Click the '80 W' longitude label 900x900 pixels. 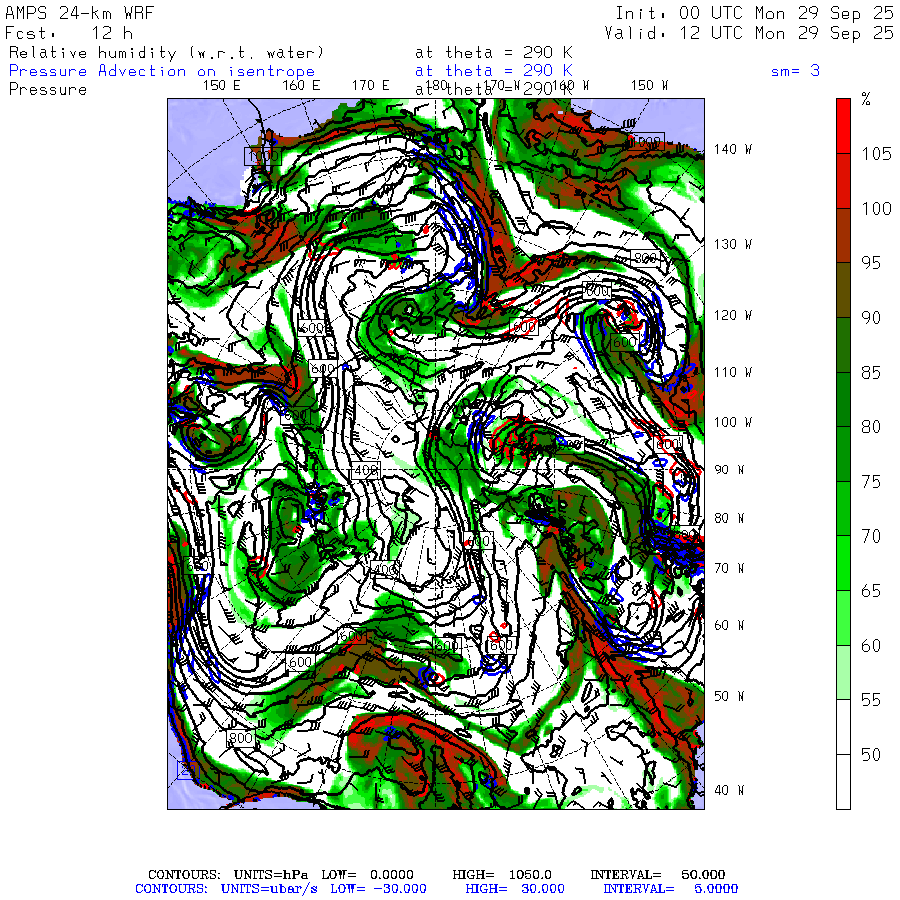pos(729,518)
